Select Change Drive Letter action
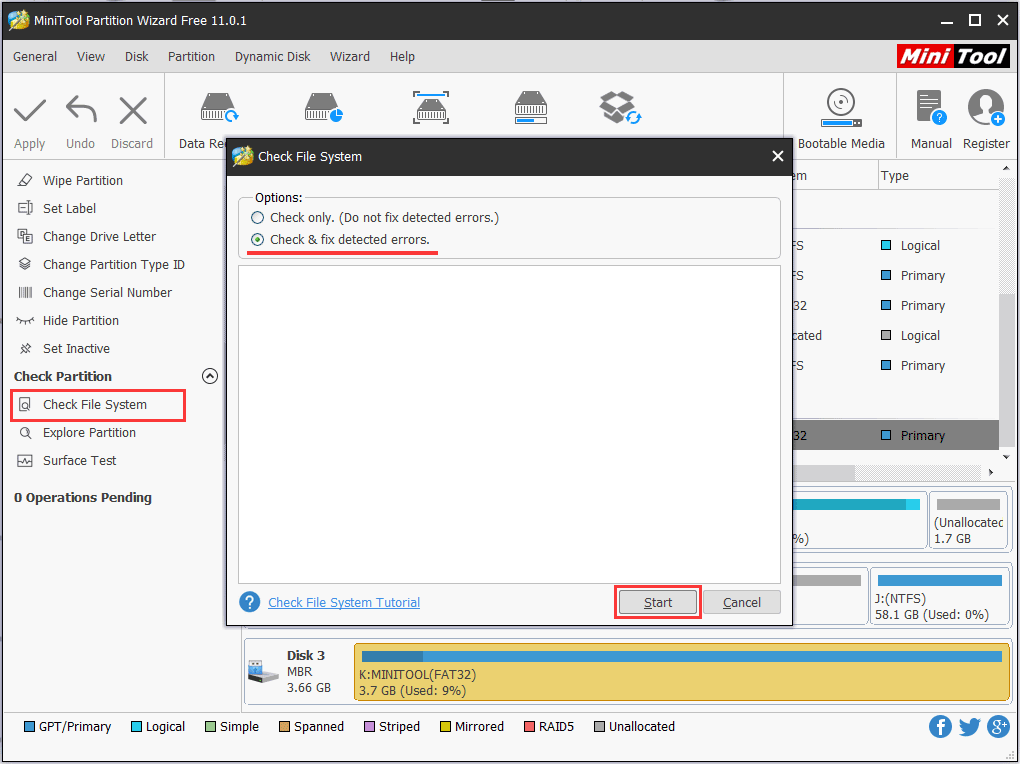Image resolution: width=1020 pixels, height=764 pixels. 99,237
